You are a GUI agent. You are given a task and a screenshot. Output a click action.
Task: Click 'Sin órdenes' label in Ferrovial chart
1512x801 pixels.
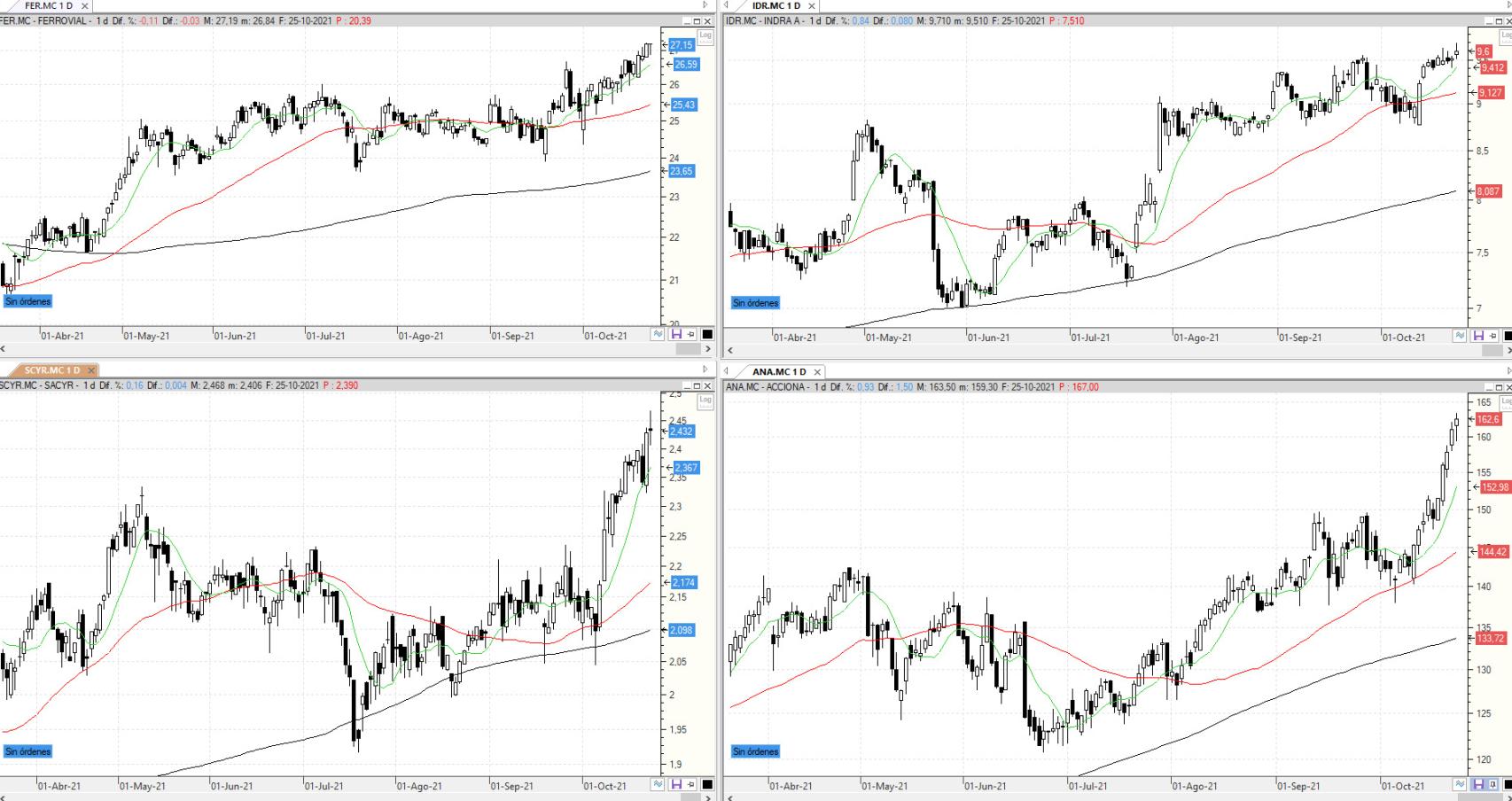click(x=28, y=301)
